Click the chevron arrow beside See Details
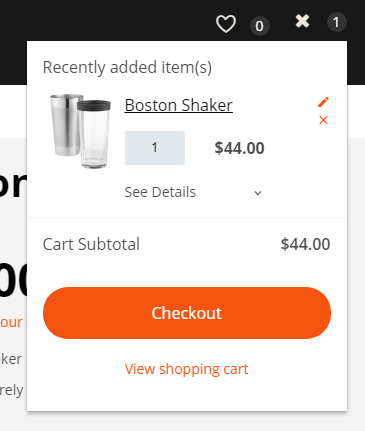This screenshot has height=431, width=365. click(258, 193)
